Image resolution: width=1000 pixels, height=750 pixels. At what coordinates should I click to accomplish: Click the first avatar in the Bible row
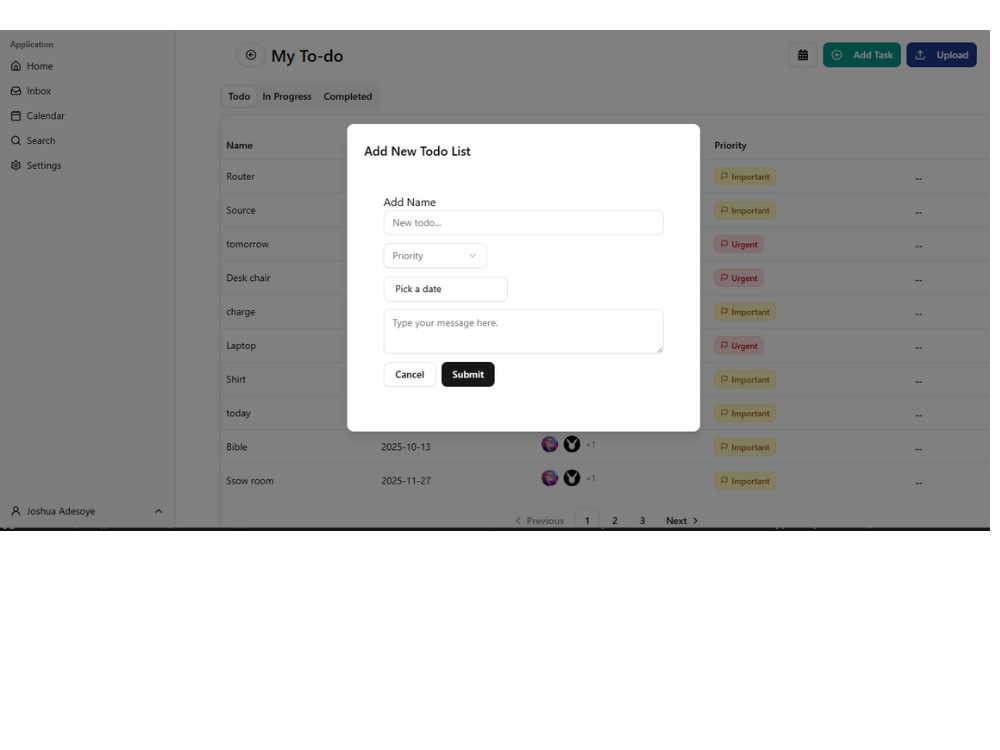click(550, 444)
